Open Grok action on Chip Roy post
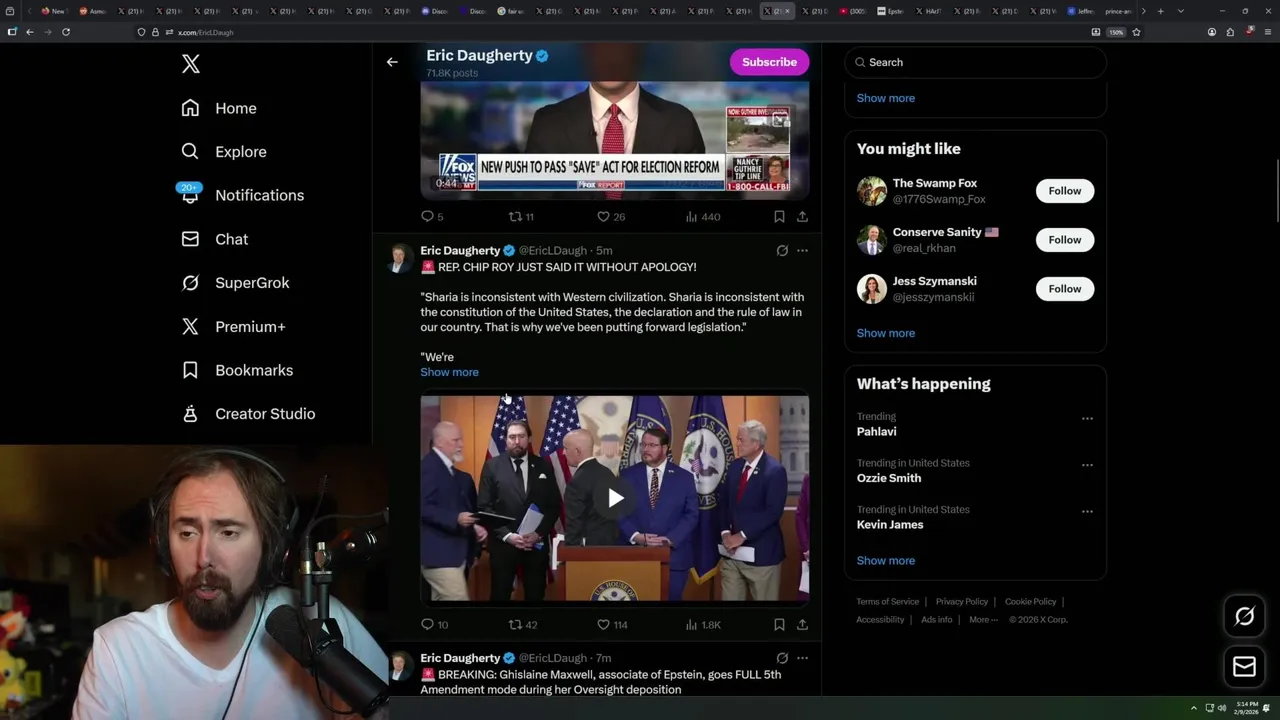The image size is (1280, 720). [x=782, y=250]
